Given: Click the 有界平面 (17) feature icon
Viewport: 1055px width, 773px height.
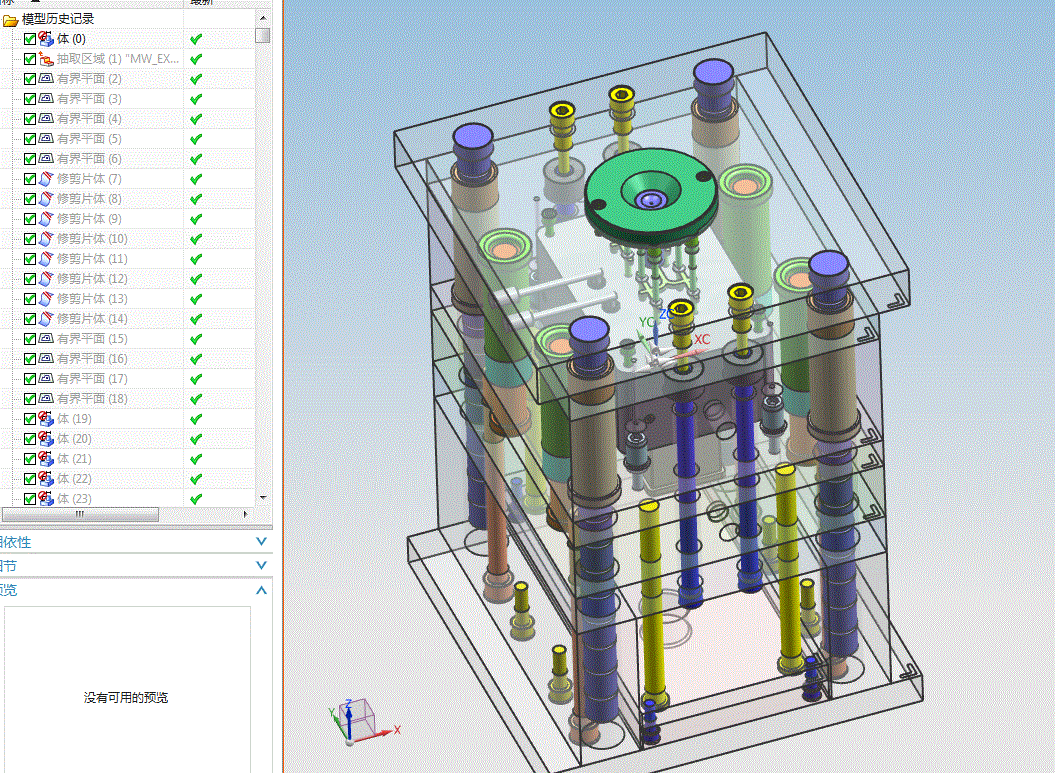Looking at the screenshot, I should pyautogui.click(x=46, y=379).
